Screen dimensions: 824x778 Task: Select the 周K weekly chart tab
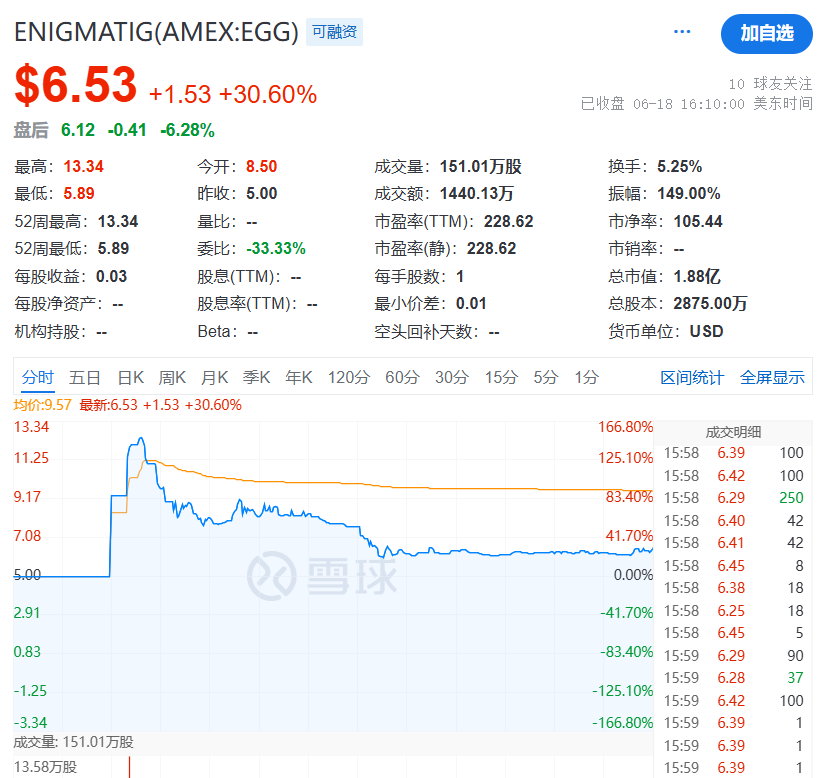pos(173,377)
